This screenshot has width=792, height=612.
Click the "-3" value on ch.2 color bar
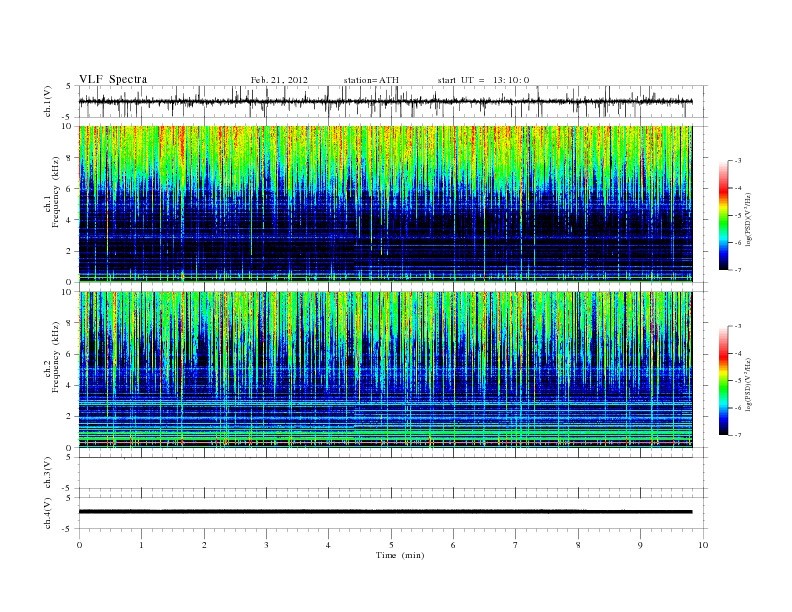pos(737,326)
